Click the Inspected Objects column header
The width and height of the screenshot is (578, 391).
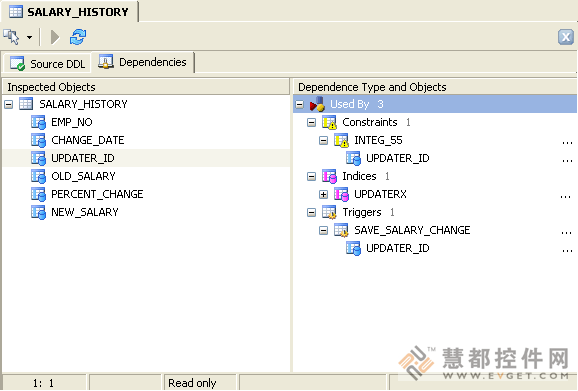146,87
